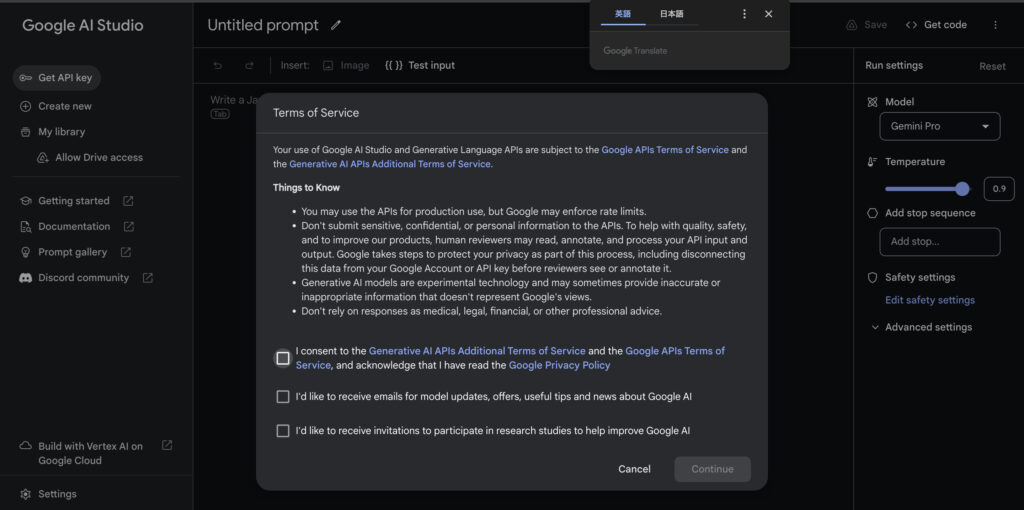Click Cancel in Terms of Service dialog

point(634,469)
